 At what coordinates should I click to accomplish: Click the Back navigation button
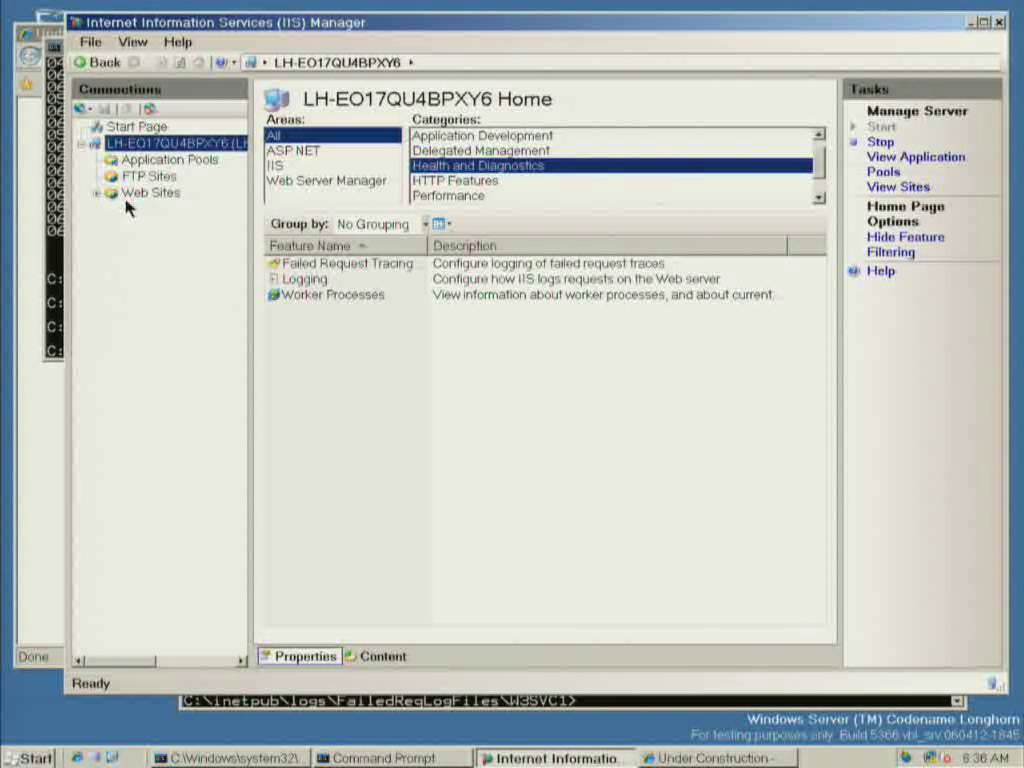click(x=97, y=62)
